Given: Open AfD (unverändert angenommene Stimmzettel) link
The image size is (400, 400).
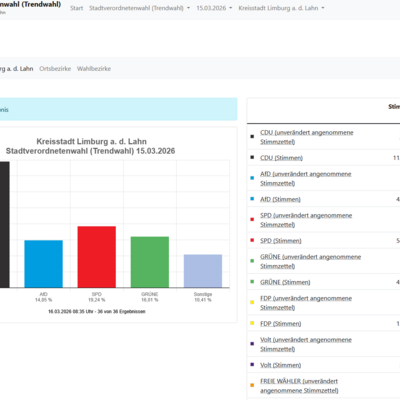Looking at the screenshot, I should [306, 178].
